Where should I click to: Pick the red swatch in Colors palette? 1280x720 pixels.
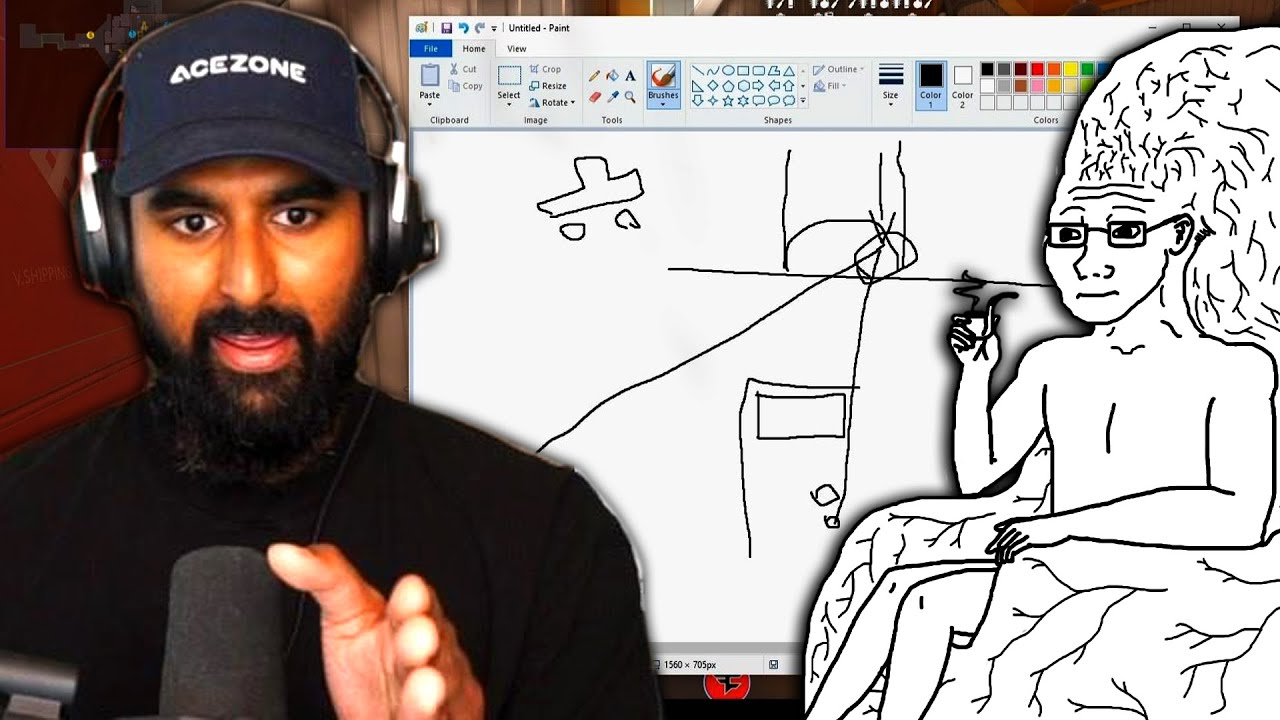pos(1037,69)
